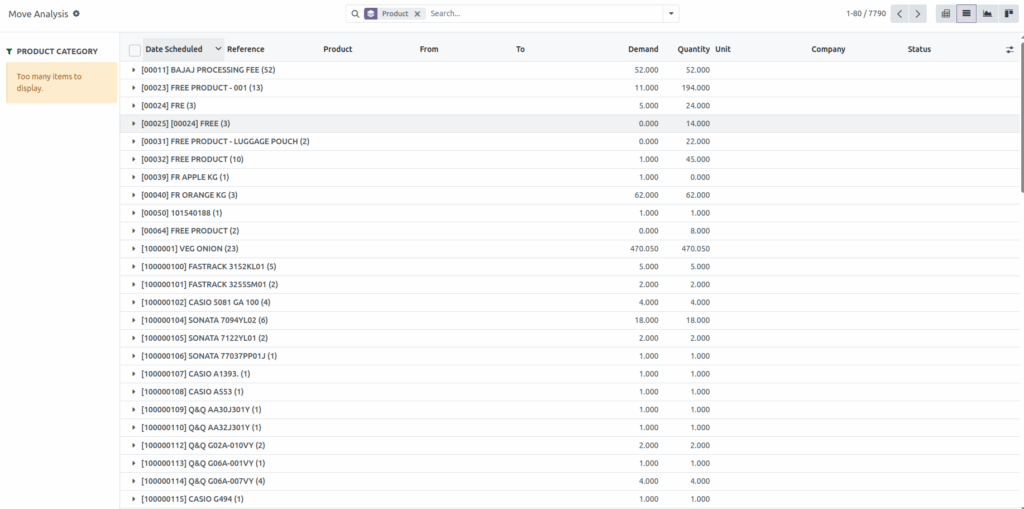Expand SONATA 77037PP01J group

pos(133,356)
